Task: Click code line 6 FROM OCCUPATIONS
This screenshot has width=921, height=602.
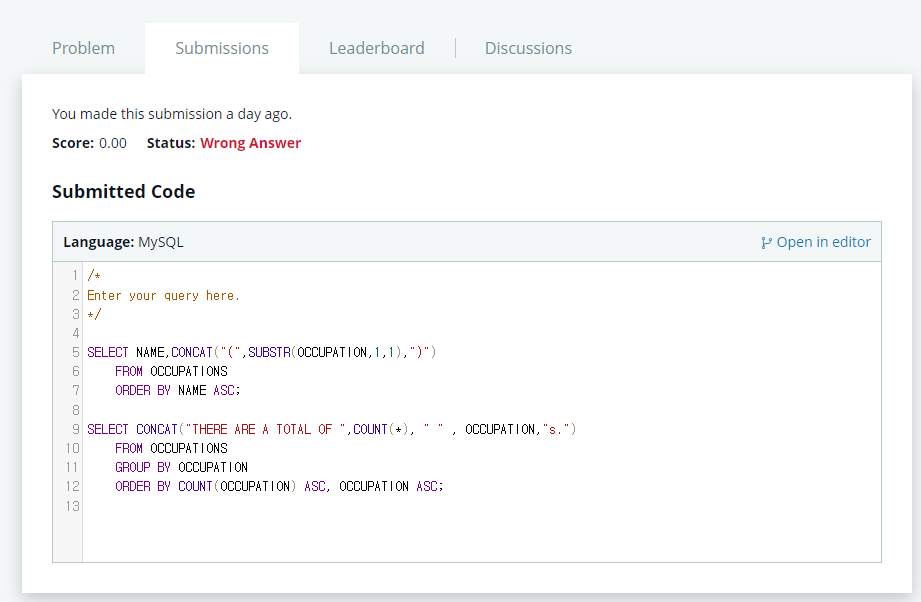Action: pos(172,371)
